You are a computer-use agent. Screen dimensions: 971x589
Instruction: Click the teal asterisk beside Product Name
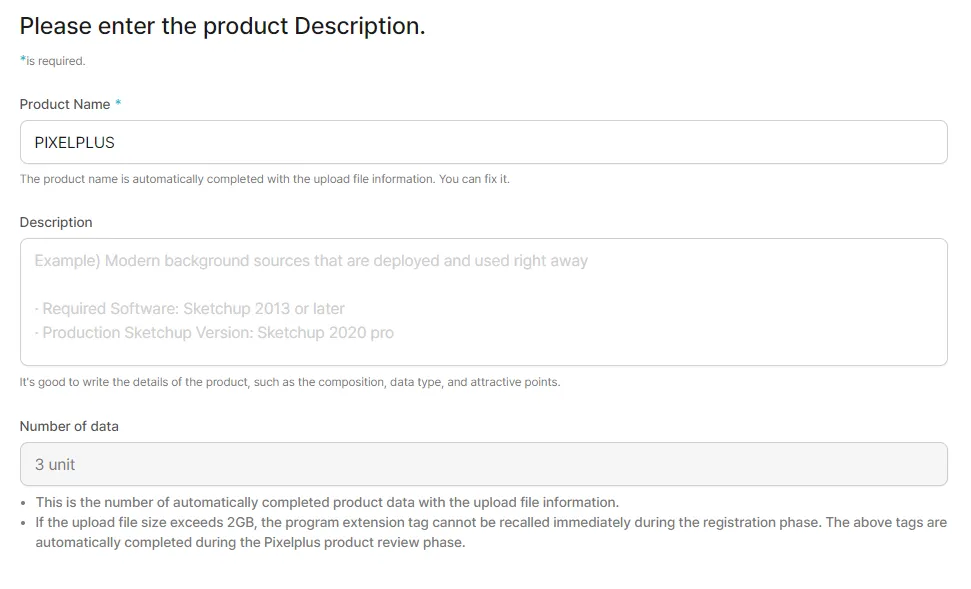[118, 104]
